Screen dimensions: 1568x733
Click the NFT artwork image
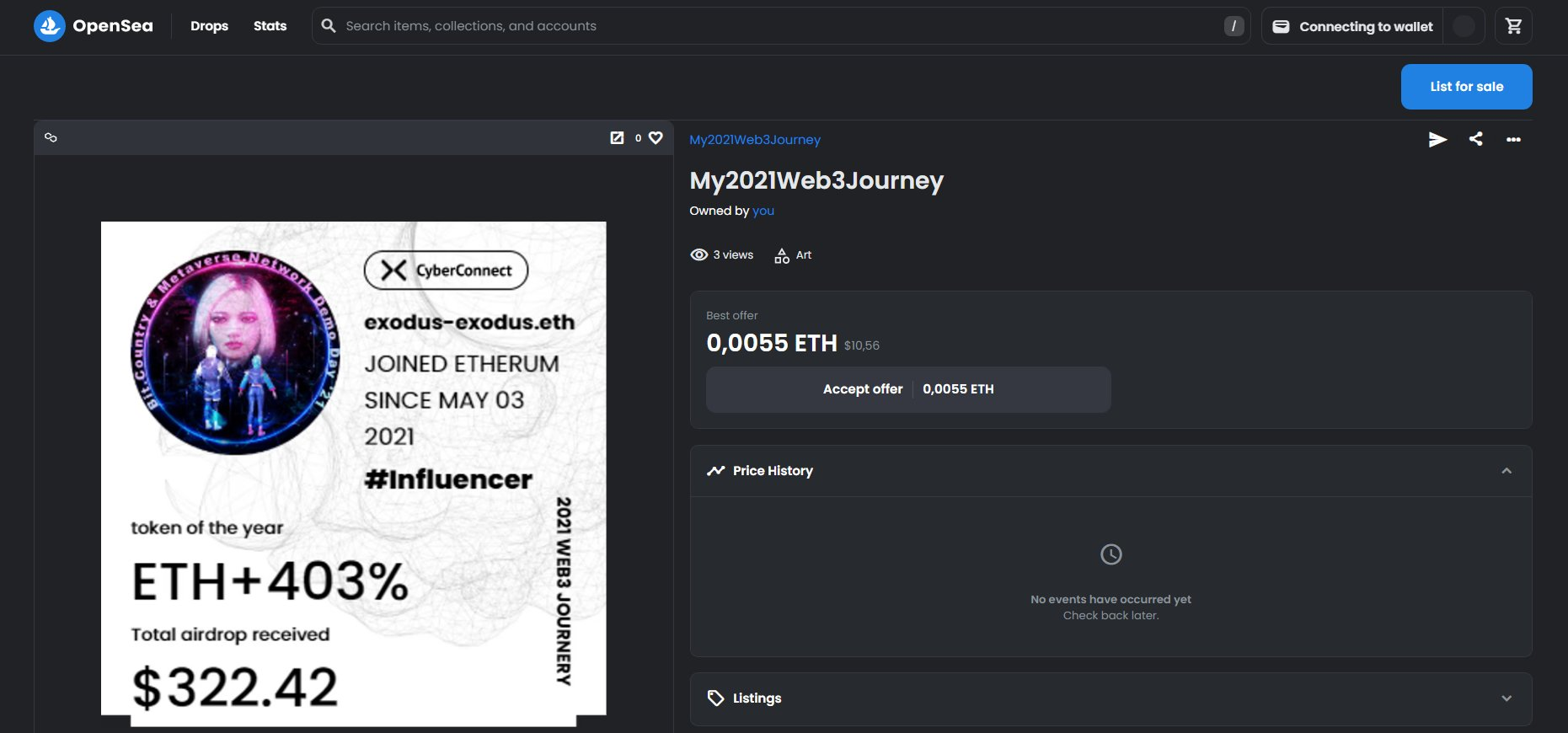coord(353,468)
